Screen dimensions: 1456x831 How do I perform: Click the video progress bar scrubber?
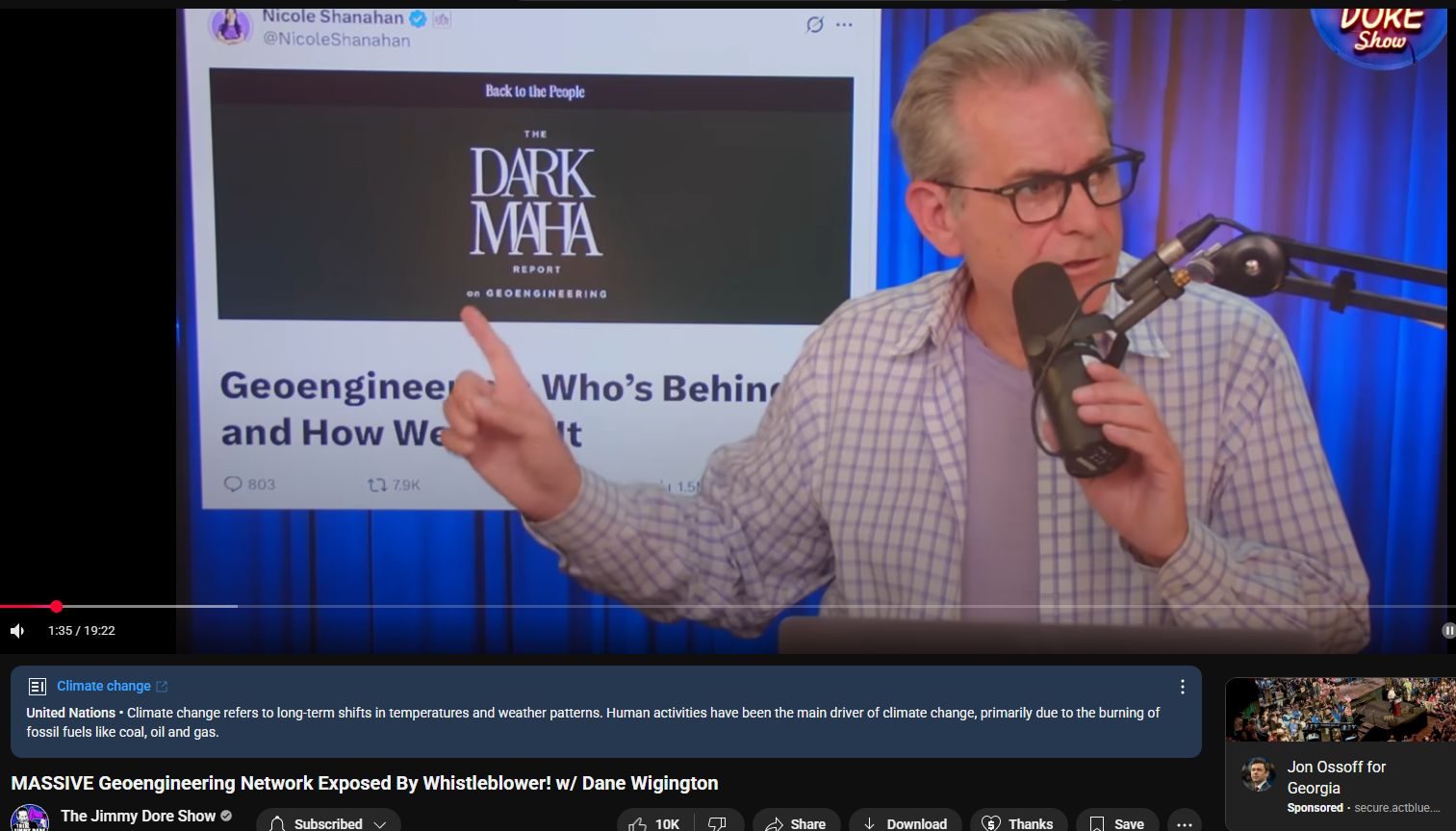tap(57, 606)
